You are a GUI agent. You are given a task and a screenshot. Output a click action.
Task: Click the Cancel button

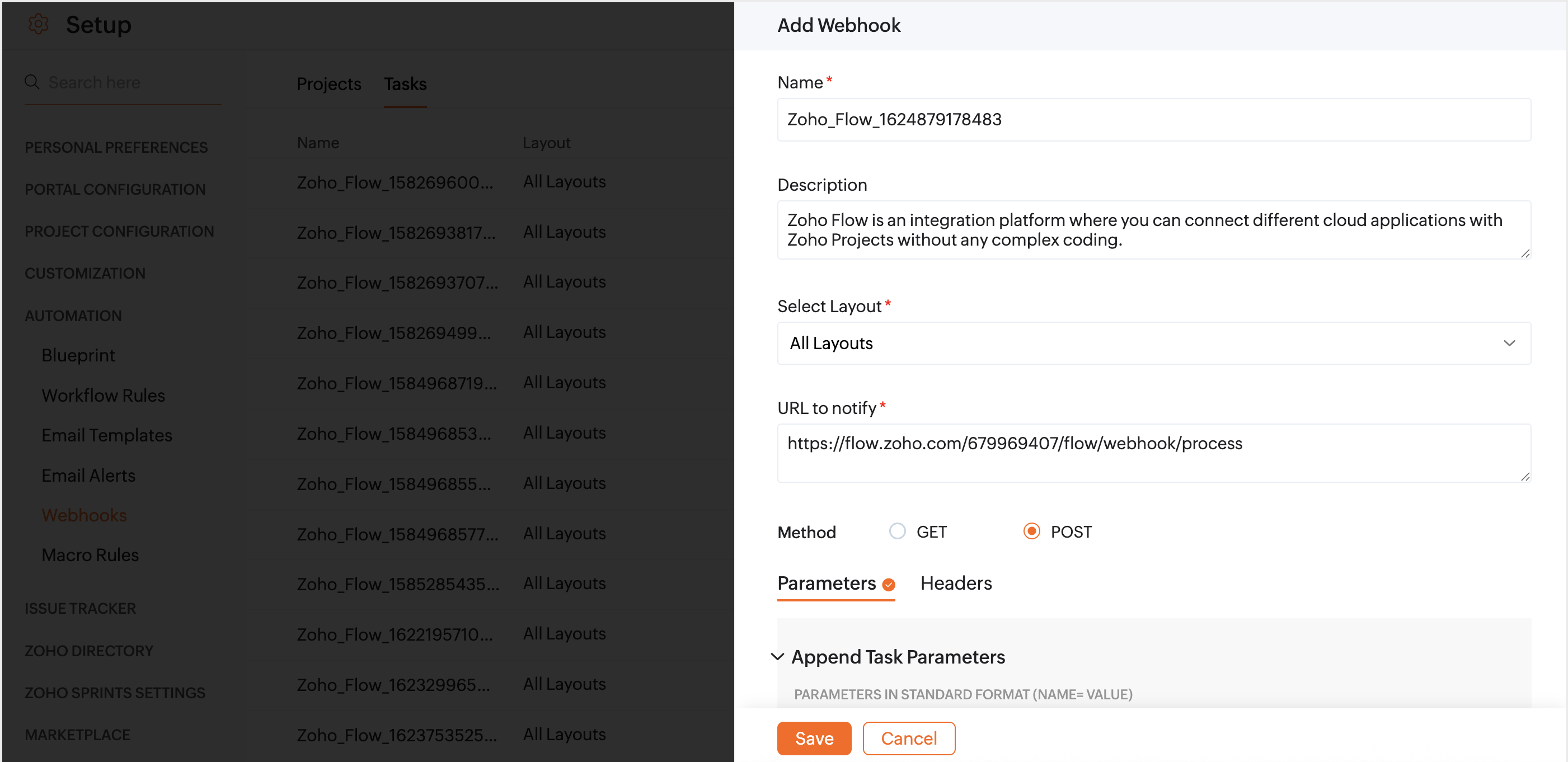(908, 739)
